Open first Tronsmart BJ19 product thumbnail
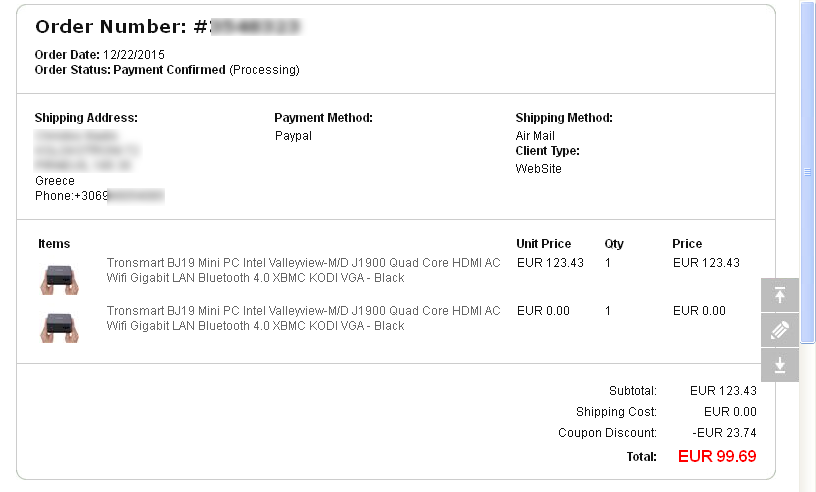816x492 pixels. [60, 280]
